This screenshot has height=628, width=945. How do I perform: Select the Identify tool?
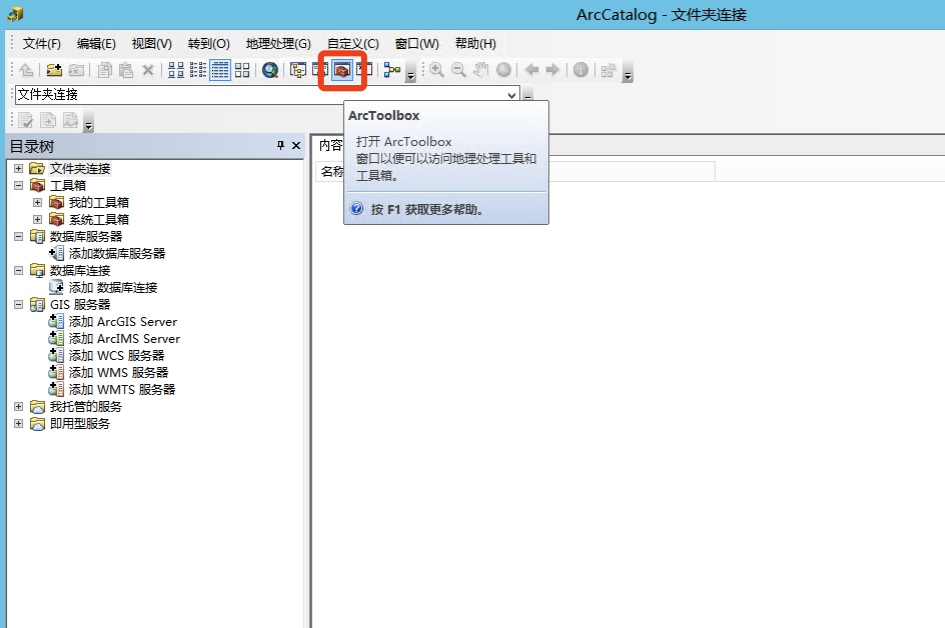coord(580,70)
